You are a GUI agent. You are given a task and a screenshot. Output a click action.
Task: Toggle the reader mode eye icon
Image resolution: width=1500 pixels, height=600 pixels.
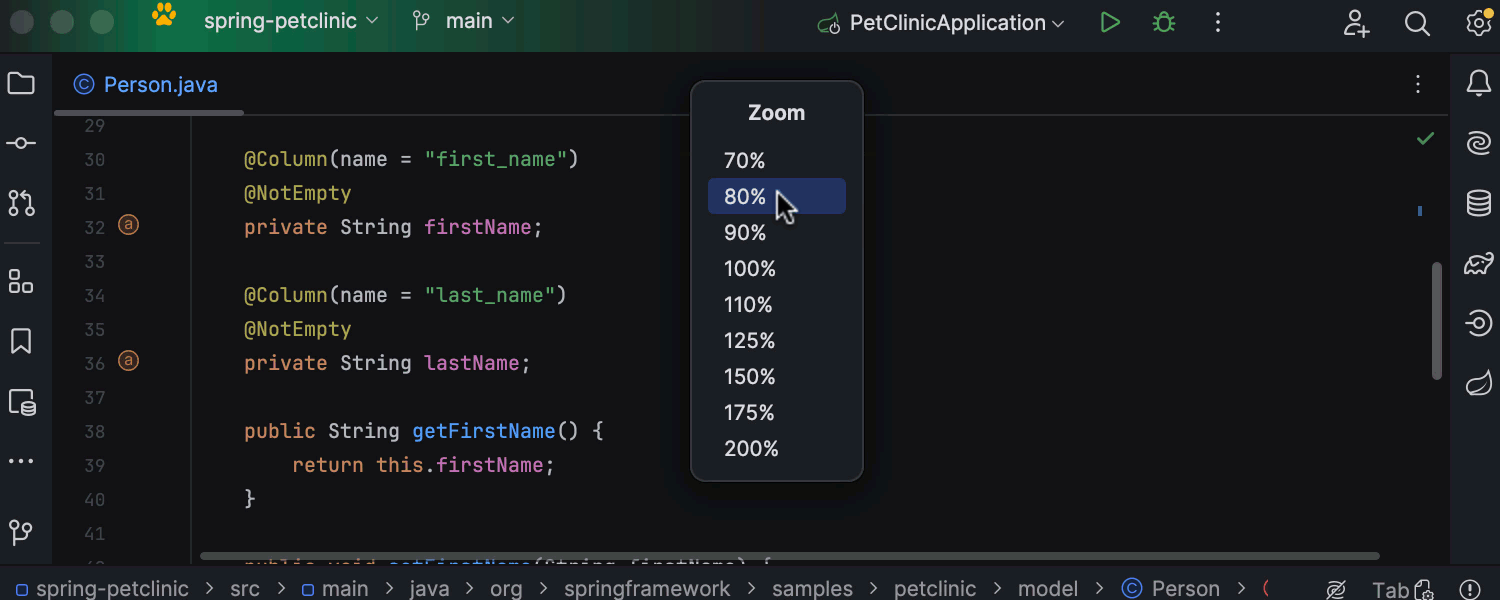tap(1336, 589)
